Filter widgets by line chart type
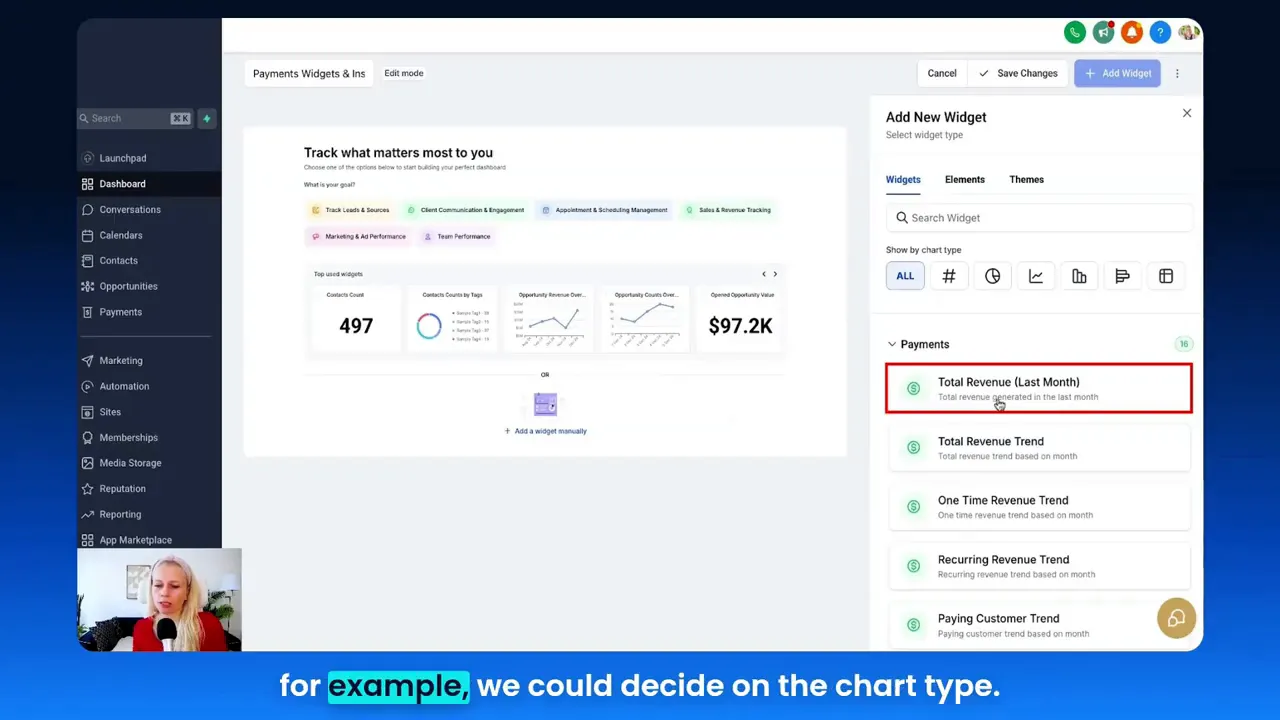The width and height of the screenshot is (1280, 720). (x=1036, y=276)
